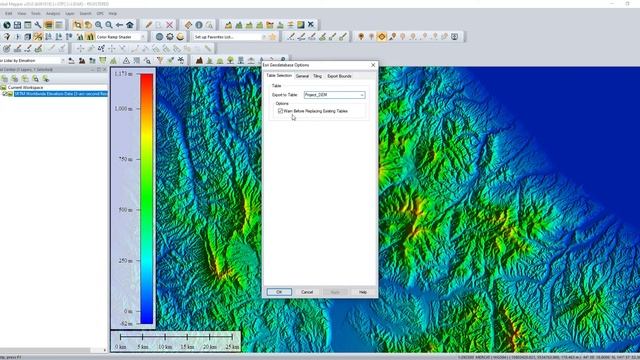Click the globe icon in top toolbar
This screenshot has height=360, width=640.
coord(7,25)
